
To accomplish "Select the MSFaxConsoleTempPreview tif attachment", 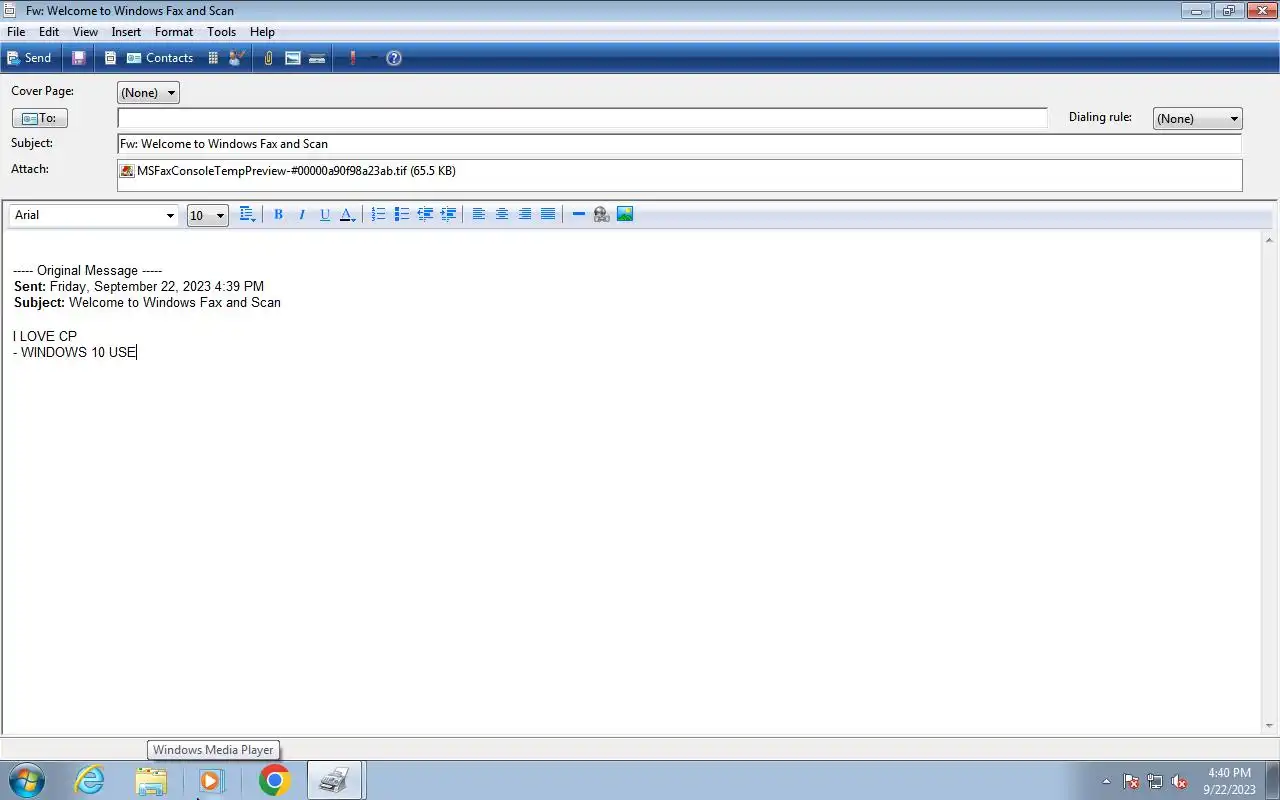I will pyautogui.click(x=288, y=171).
